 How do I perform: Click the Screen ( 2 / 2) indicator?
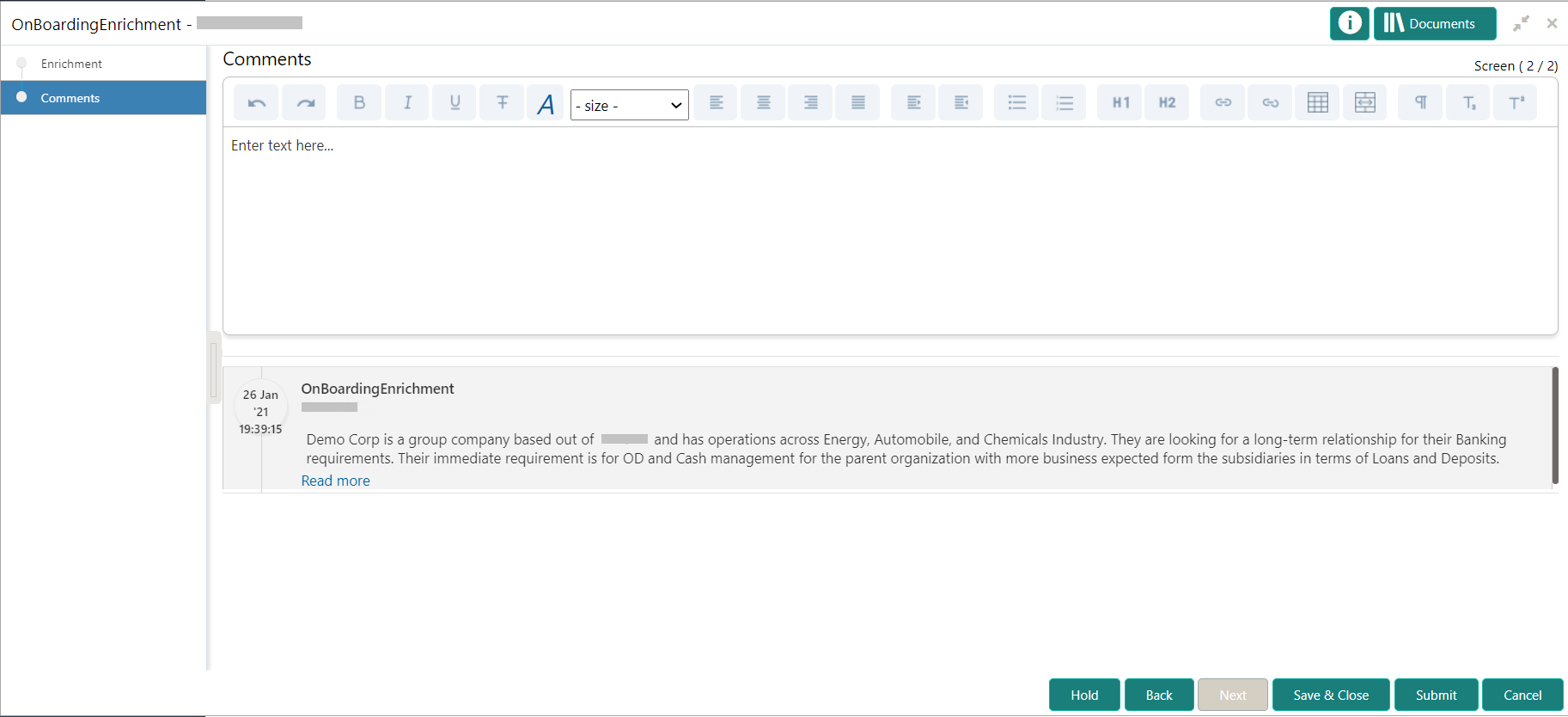[1516, 66]
